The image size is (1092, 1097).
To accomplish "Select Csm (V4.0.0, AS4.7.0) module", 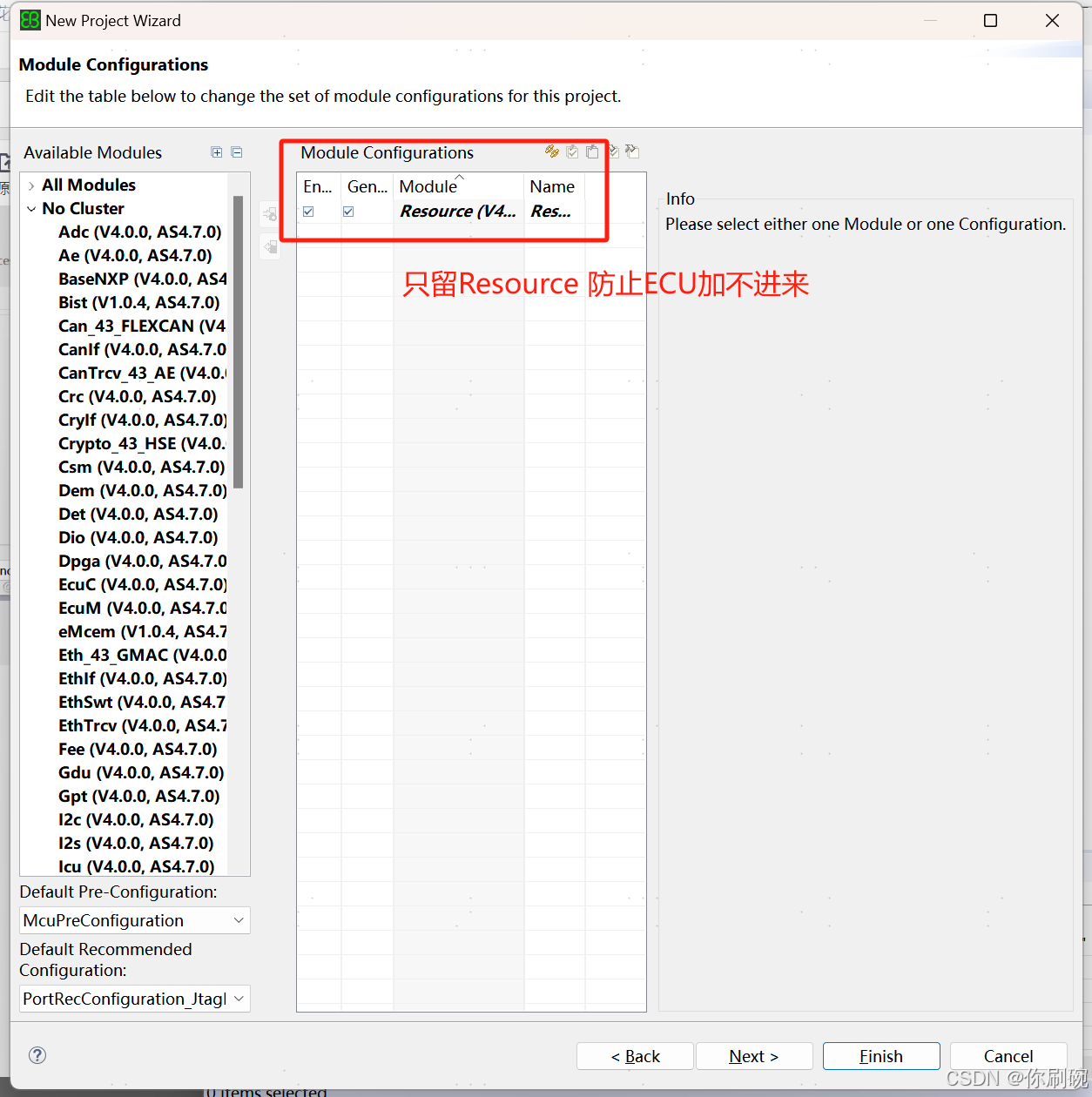I will 141,468.
